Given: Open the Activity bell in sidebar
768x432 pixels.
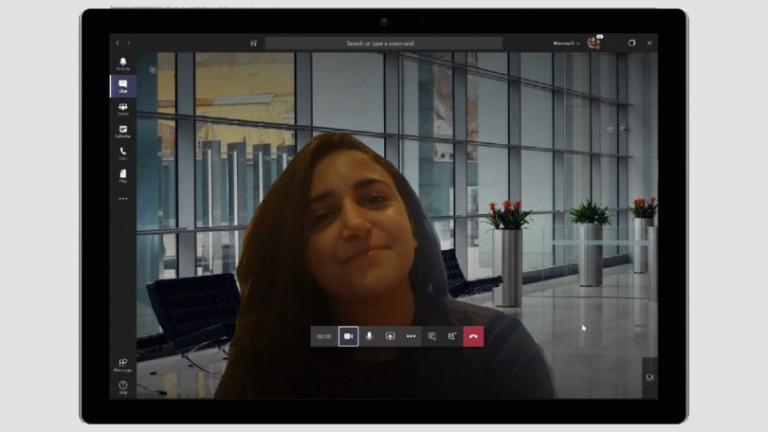Looking at the screenshot, I should (123, 64).
